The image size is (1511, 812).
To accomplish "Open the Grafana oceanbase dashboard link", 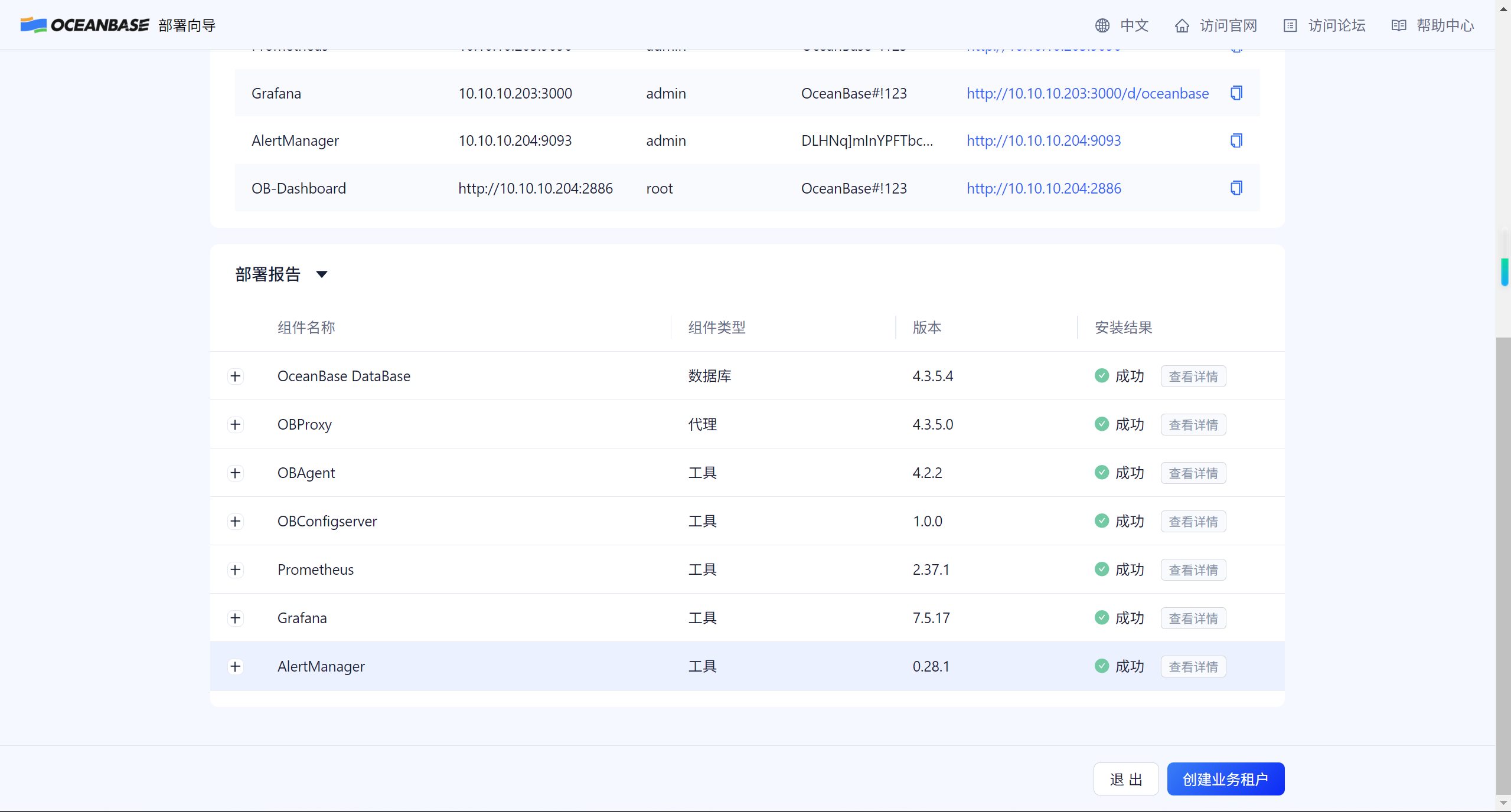I will point(1087,93).
